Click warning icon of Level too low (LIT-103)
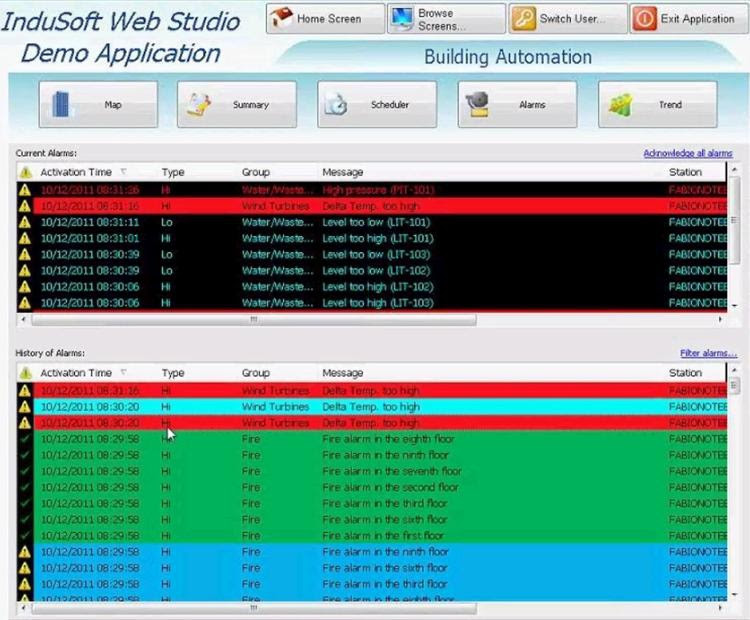 click(25, 255)
